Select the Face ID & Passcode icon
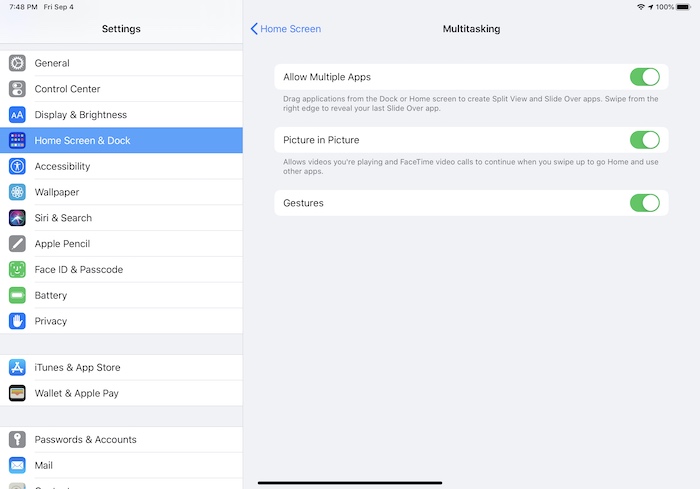 (x=17, y=269)
